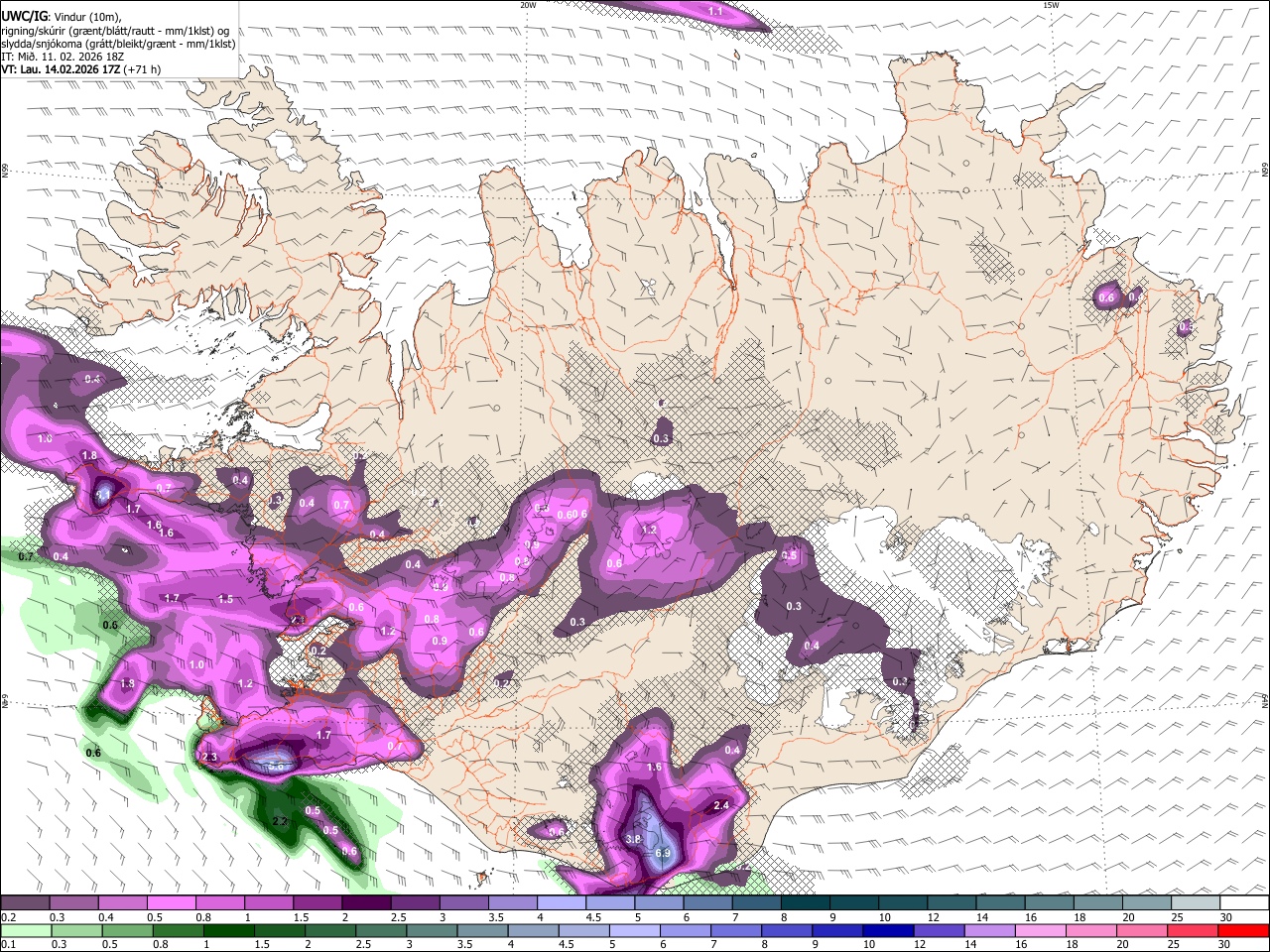Click the 'IT: Mið. 11. 02. 2026 18Z' line

point(63,57)
